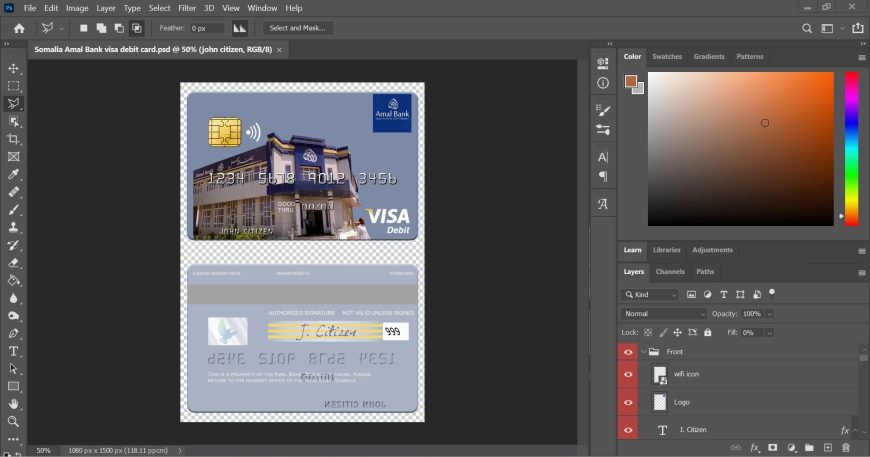Hide the J. Citizen text layer
Image resolution: width=870 pixels, height=457 pixels.
pyautogui.click(x=628, y=430)
